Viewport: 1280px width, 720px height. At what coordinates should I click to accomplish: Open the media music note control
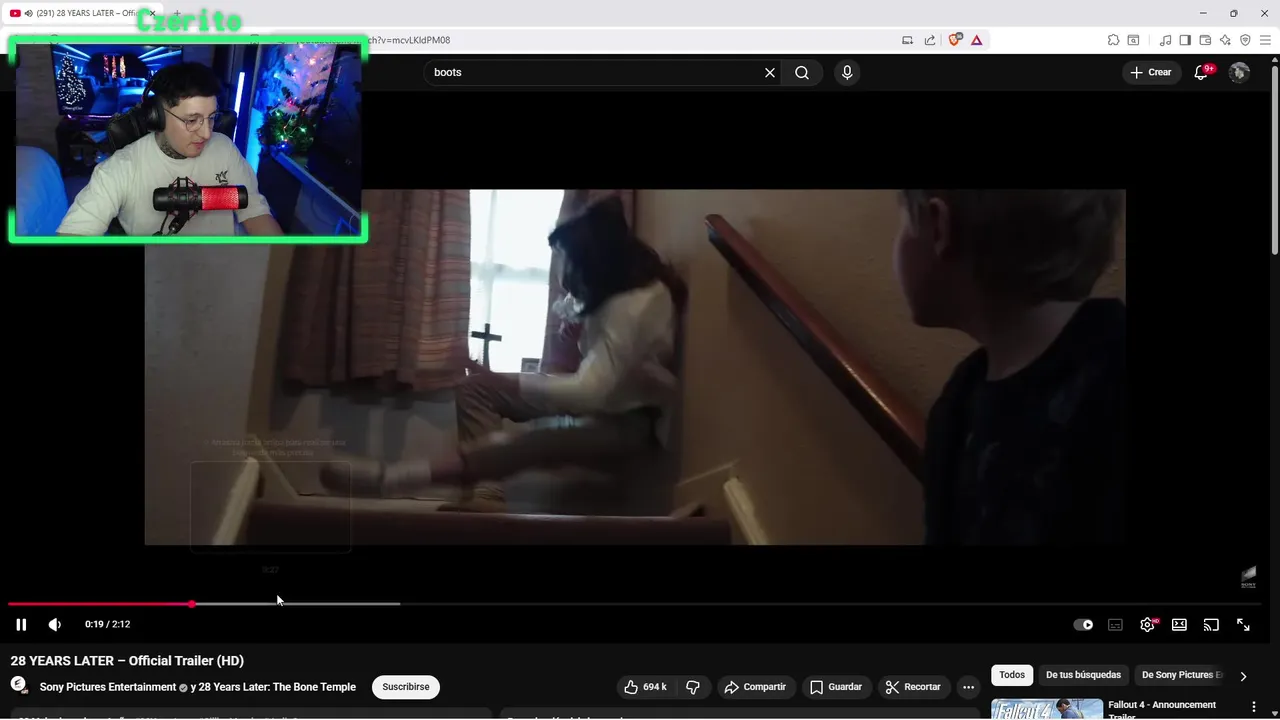pyautogui.click(x=1165, y=40)
